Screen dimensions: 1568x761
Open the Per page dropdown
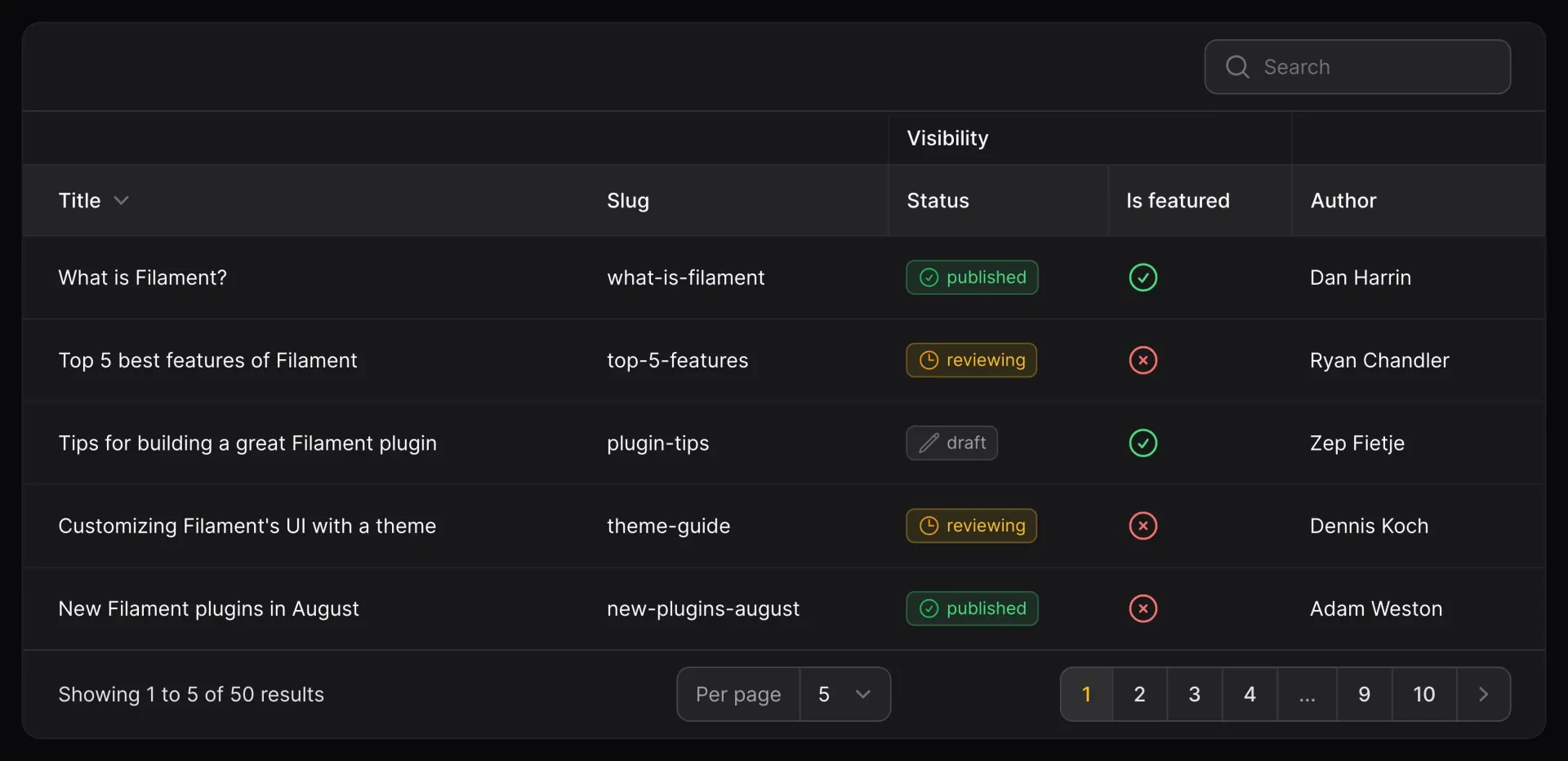click(844, 694)
